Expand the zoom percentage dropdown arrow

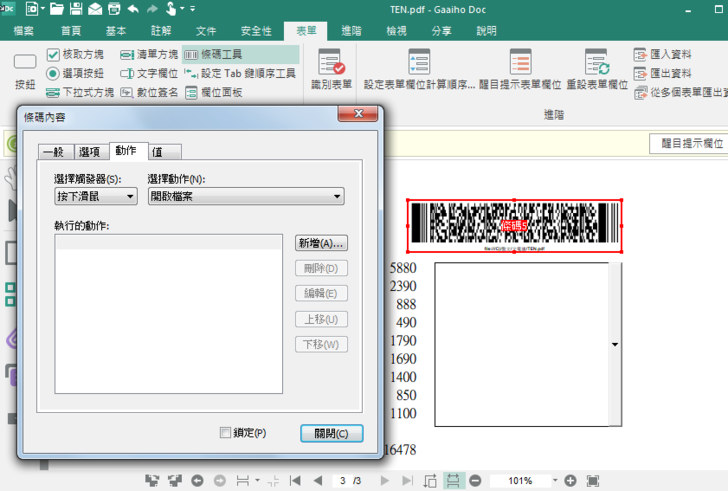(x=555, y=480)
